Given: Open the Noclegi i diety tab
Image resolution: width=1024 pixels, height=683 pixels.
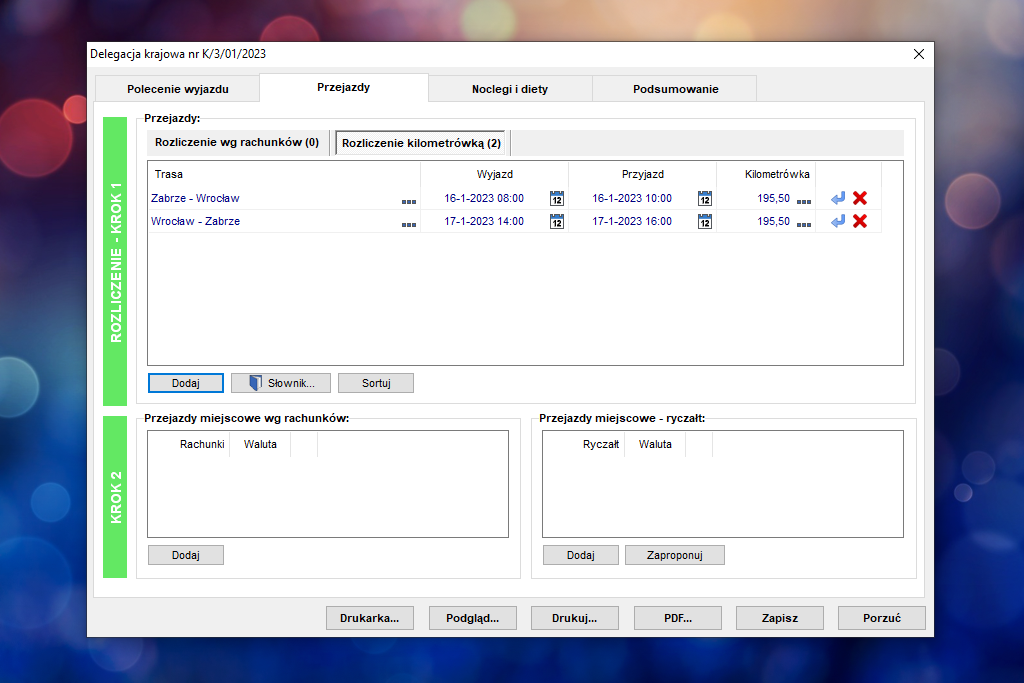Looking at the screenshot, I should pyautogui.click(x=510, y=89).
